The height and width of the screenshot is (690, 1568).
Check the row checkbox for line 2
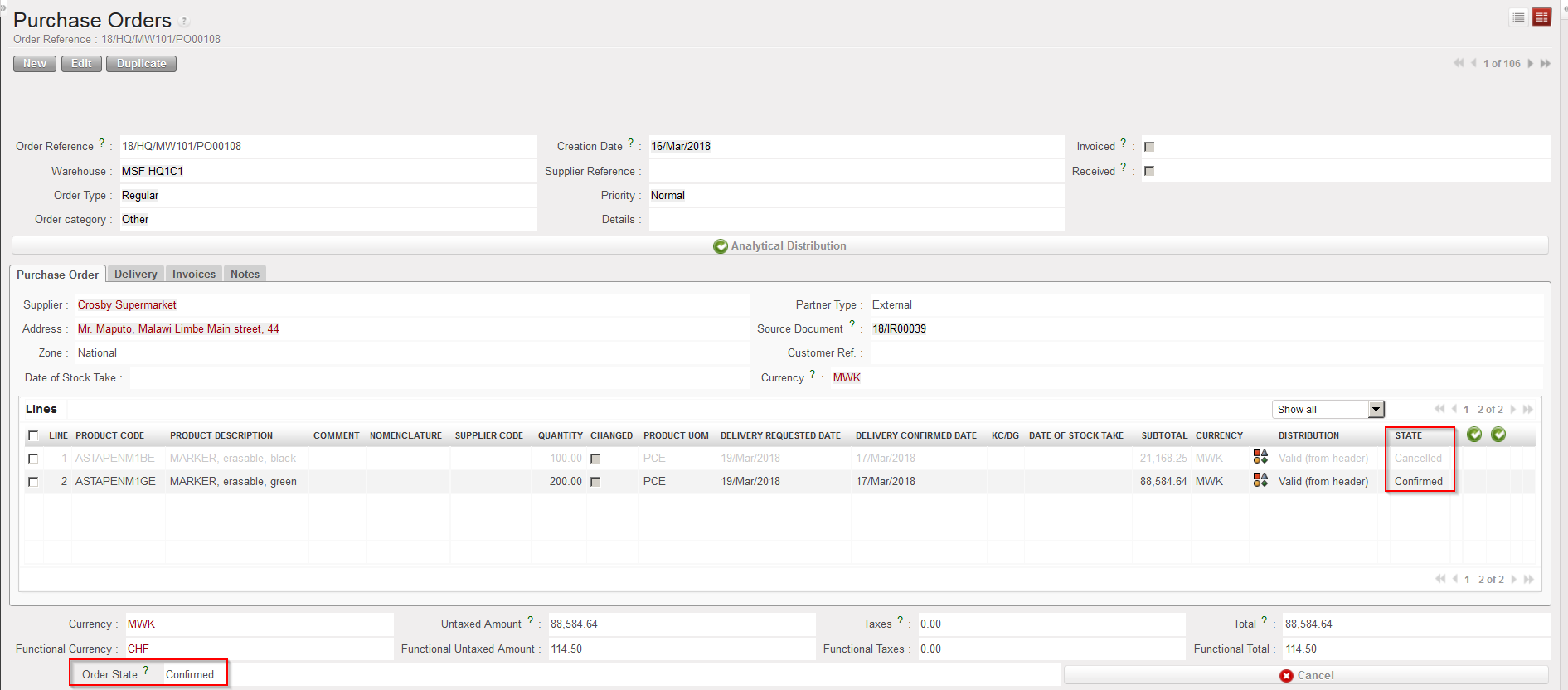click(33, 482)
